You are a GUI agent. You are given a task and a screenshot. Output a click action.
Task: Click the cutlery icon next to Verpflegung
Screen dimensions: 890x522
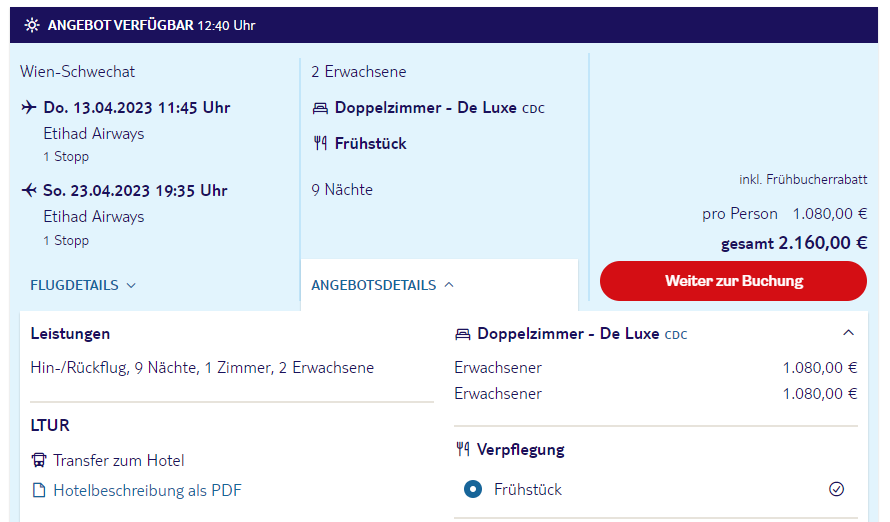tap(463, 449)
